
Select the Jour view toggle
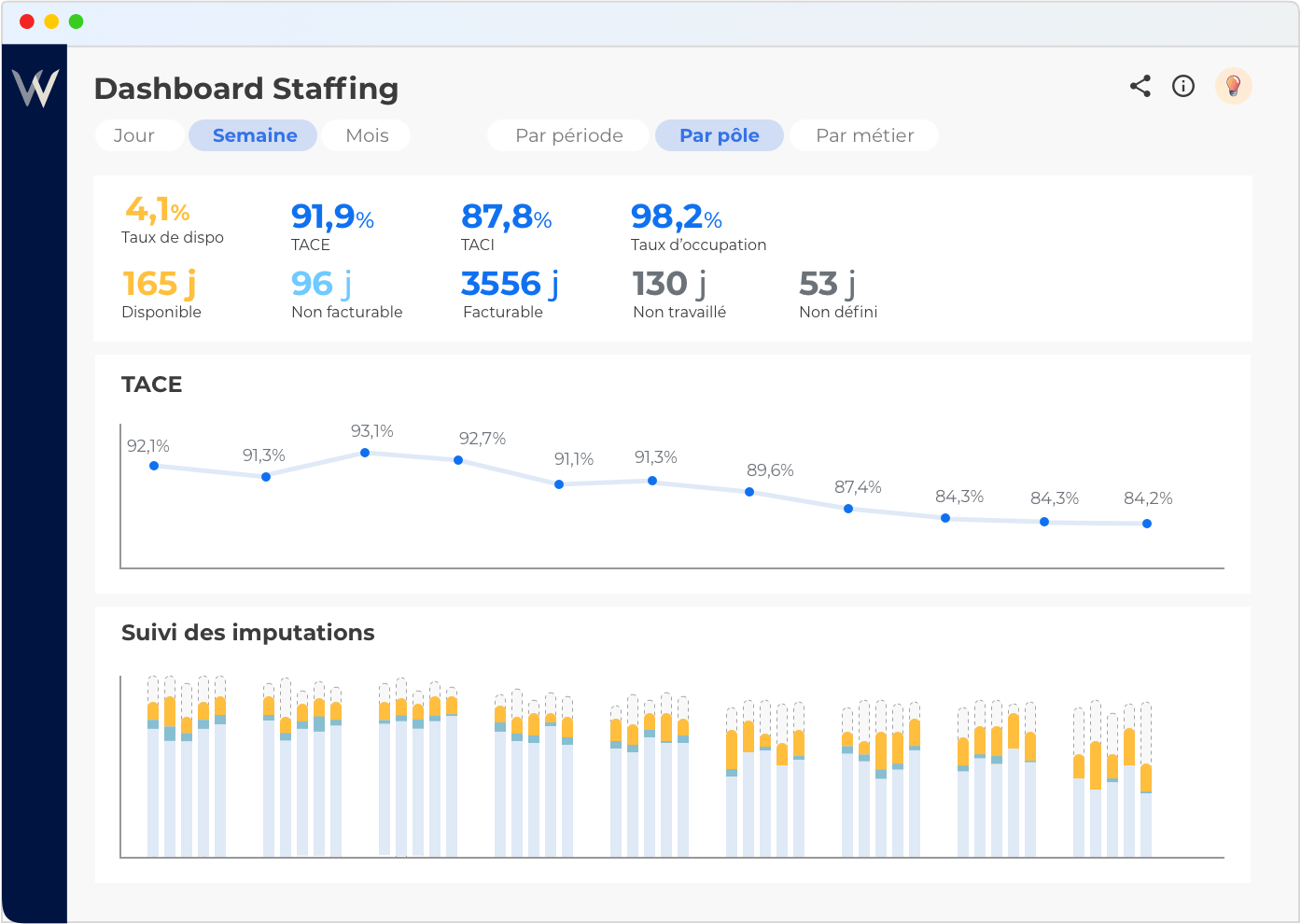tap(134, 135)
